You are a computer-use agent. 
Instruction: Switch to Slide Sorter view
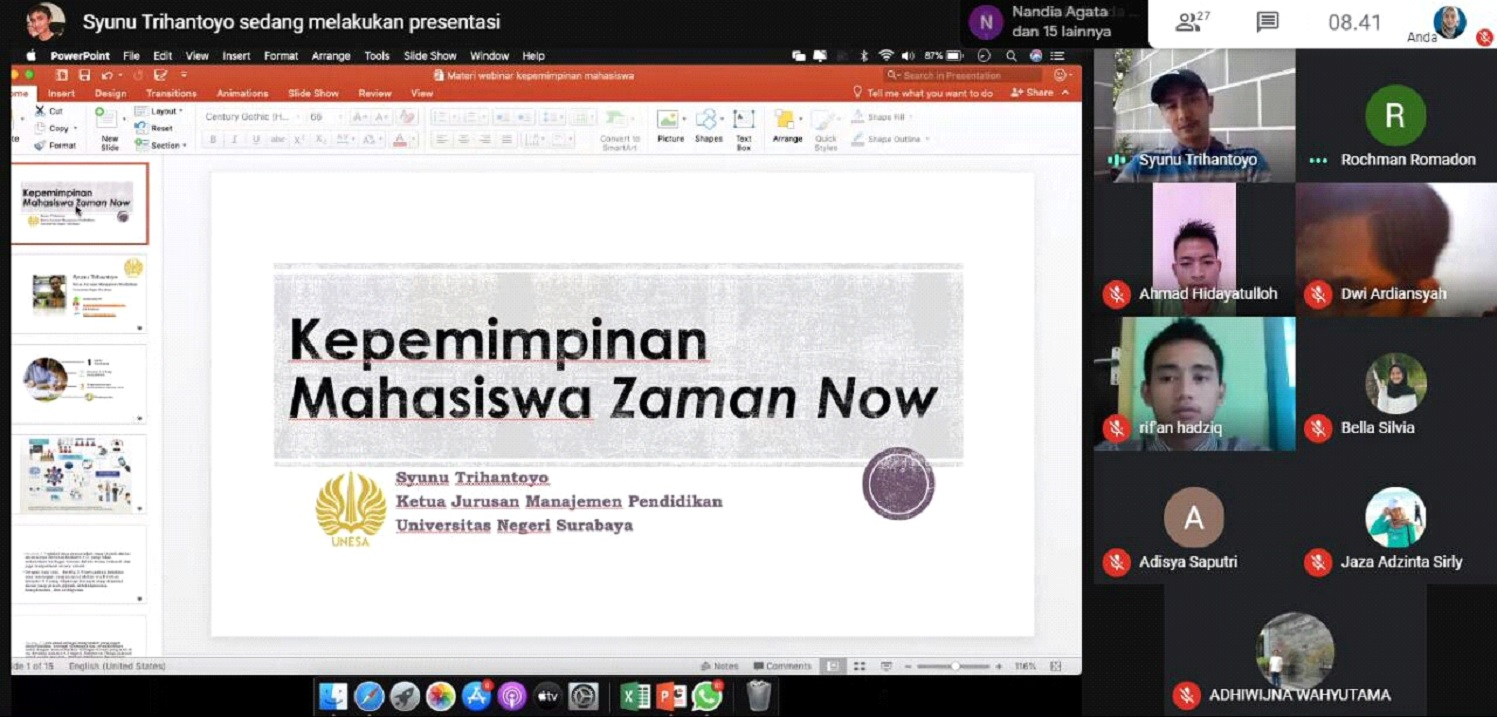[859, 666]
